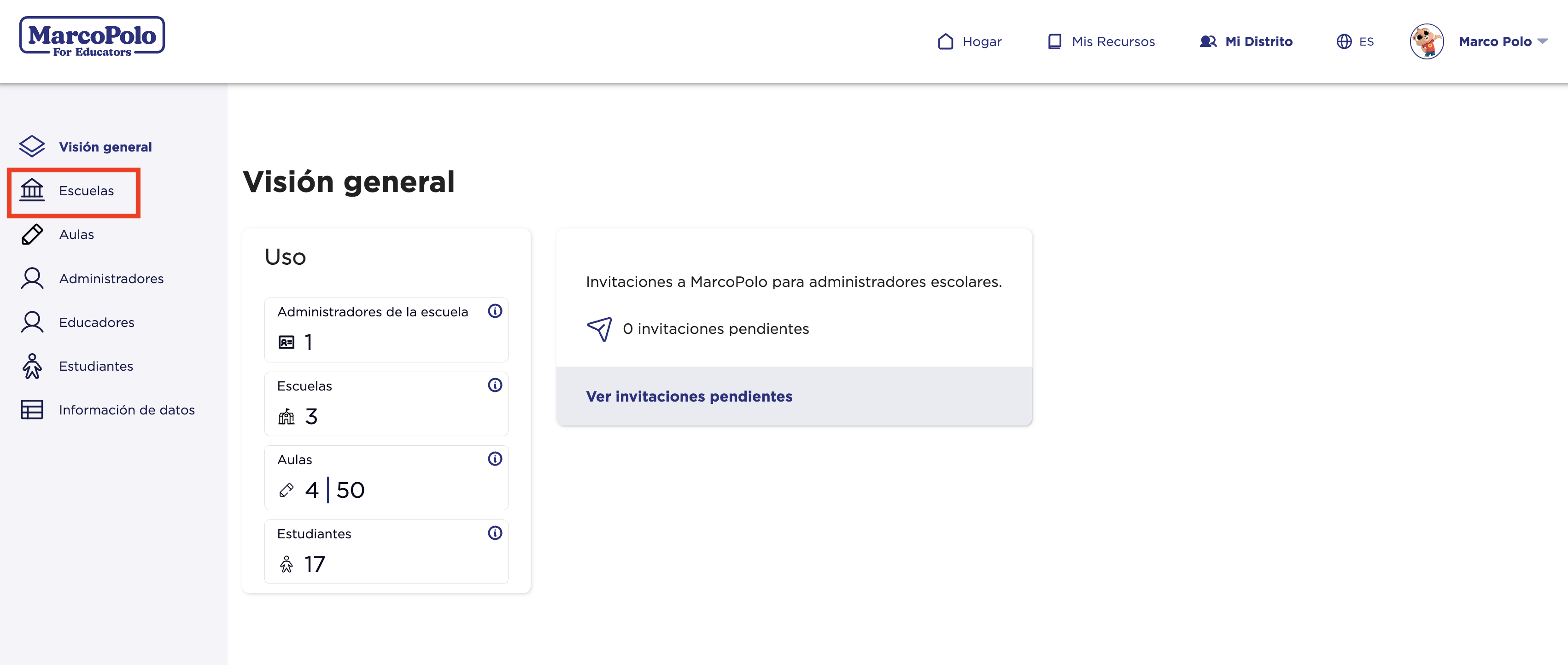The width and height of the screenshot is (1568, 665).
Task: Click the Marco Polo profile avatar
Action: pyautogui.click(x=1427, y=41)
